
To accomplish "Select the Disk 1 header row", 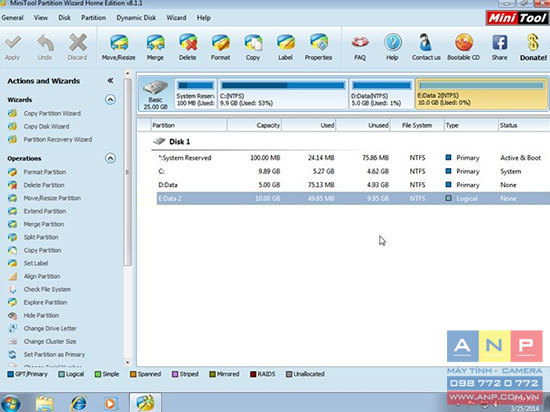I will [x=350, y=142].
